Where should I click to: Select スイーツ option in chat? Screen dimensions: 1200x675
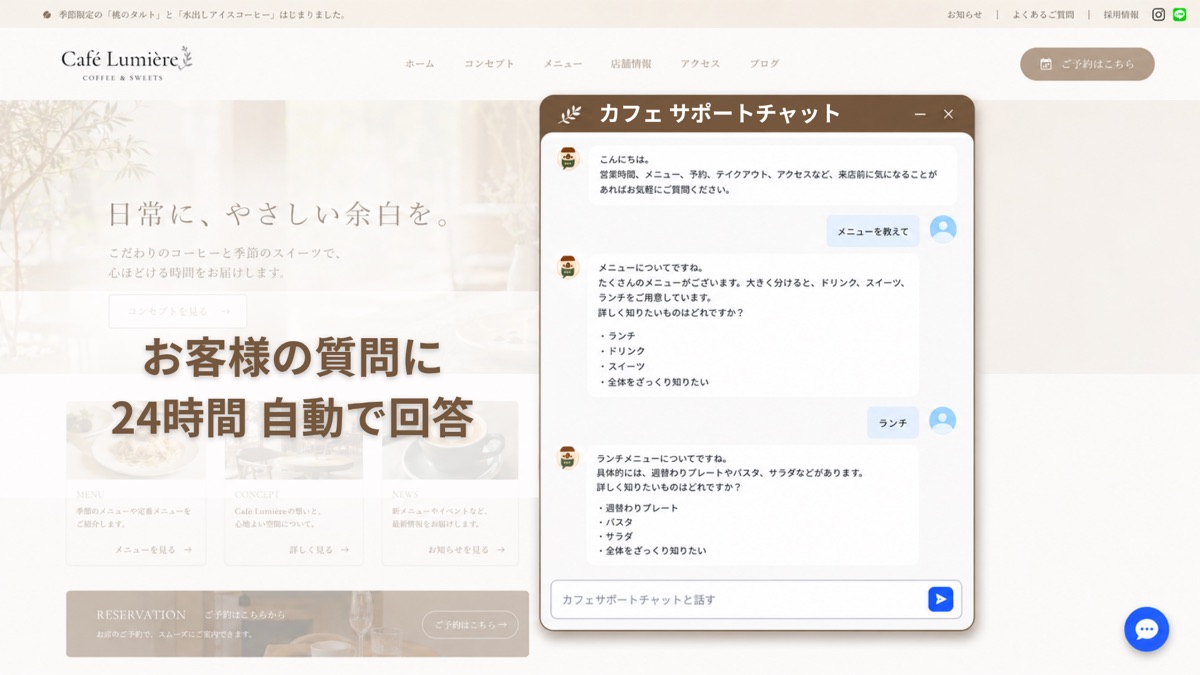(622, 367)
